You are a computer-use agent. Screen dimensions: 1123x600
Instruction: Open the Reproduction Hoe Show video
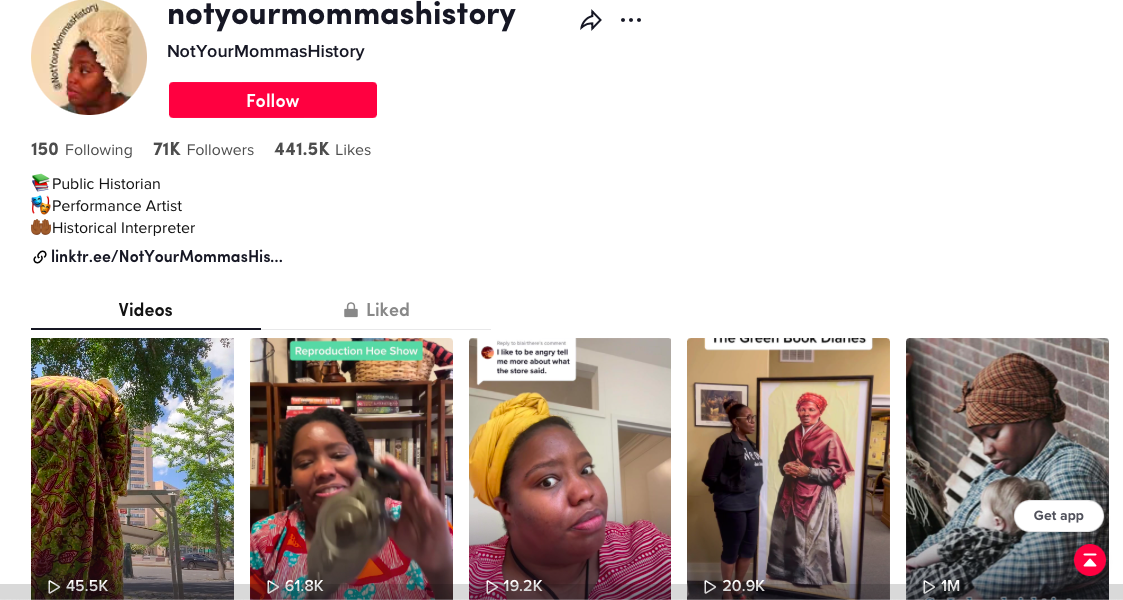(351, 469)
